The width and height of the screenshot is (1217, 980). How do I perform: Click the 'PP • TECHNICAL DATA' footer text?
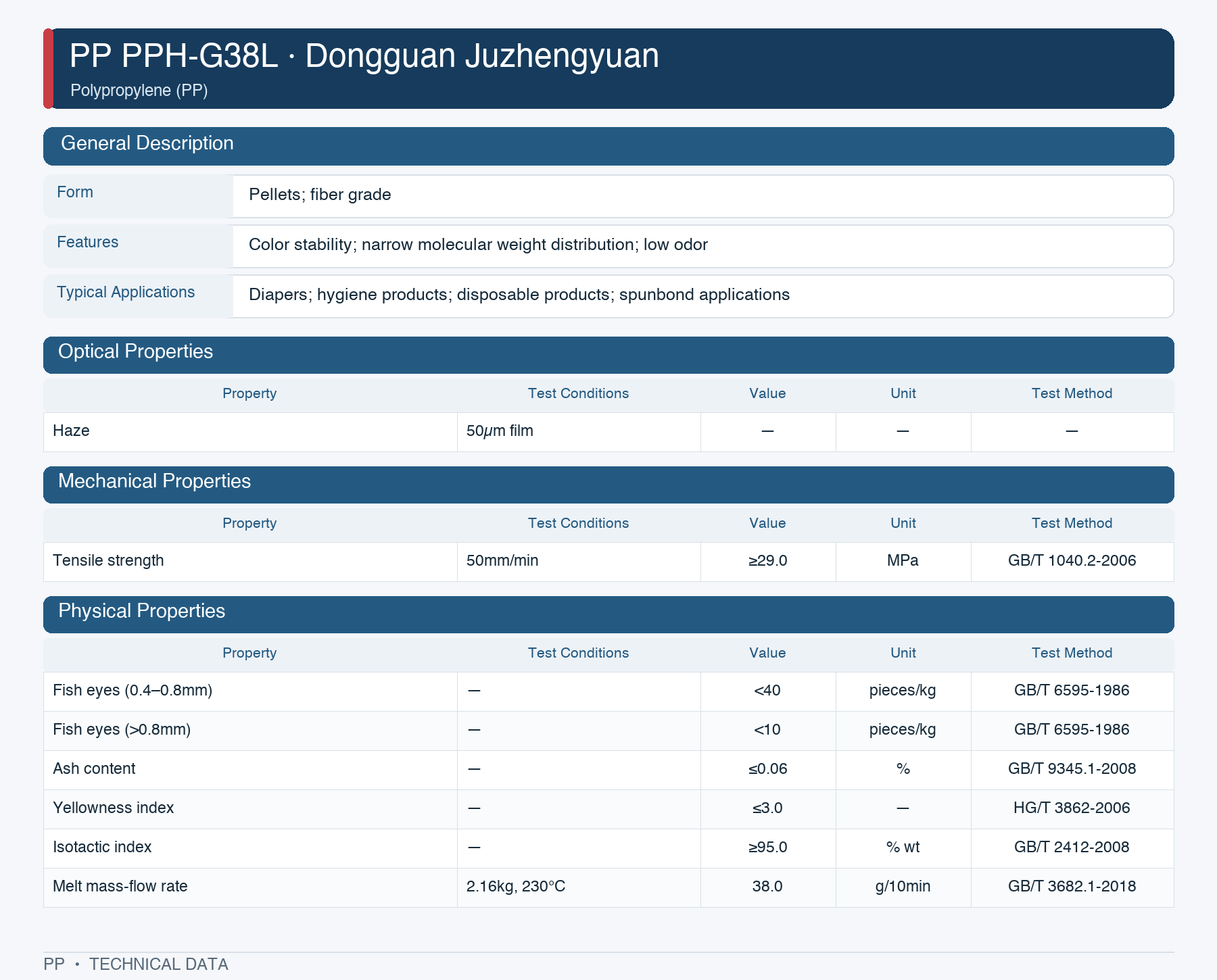(x=136, y=964)
